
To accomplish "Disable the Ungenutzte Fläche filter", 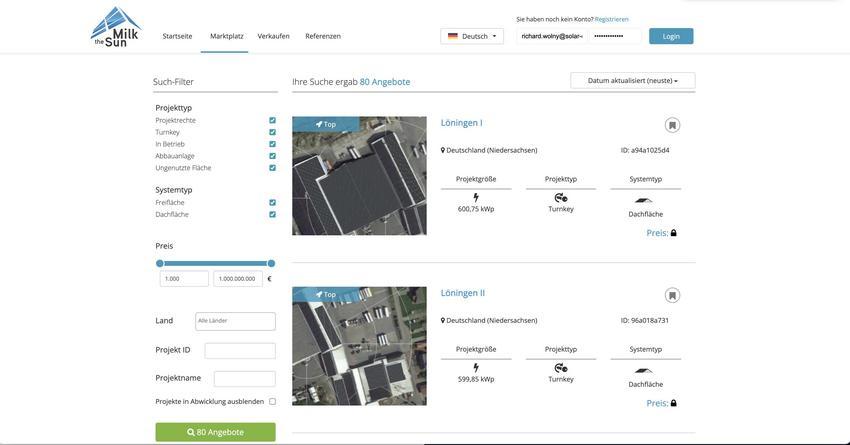I will [272, 168].
